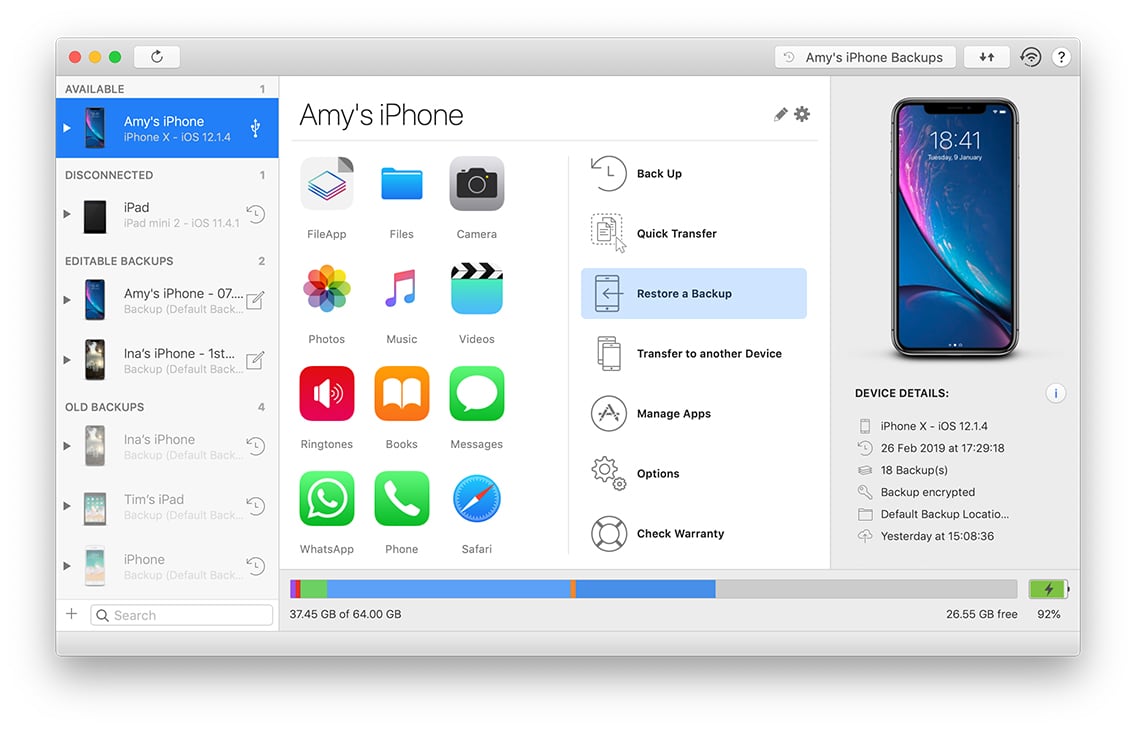Click the OLD BACKUPS section header

click(104, 407)
